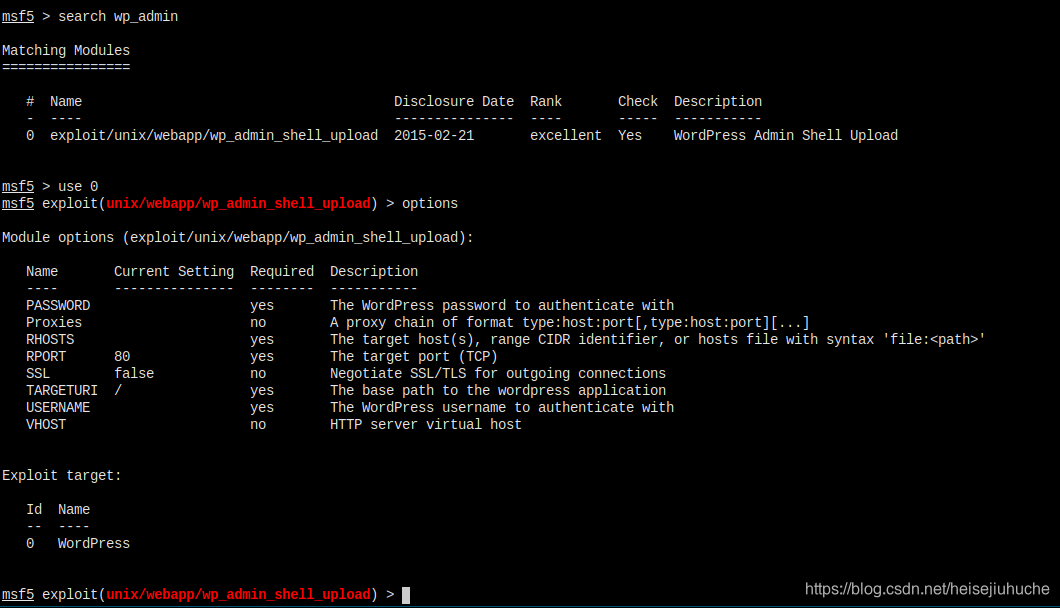1060x608 pixels.
Task: Click 'Negotiate SSL/TLS for outgoing connections'
Action: tap(498, 373)
